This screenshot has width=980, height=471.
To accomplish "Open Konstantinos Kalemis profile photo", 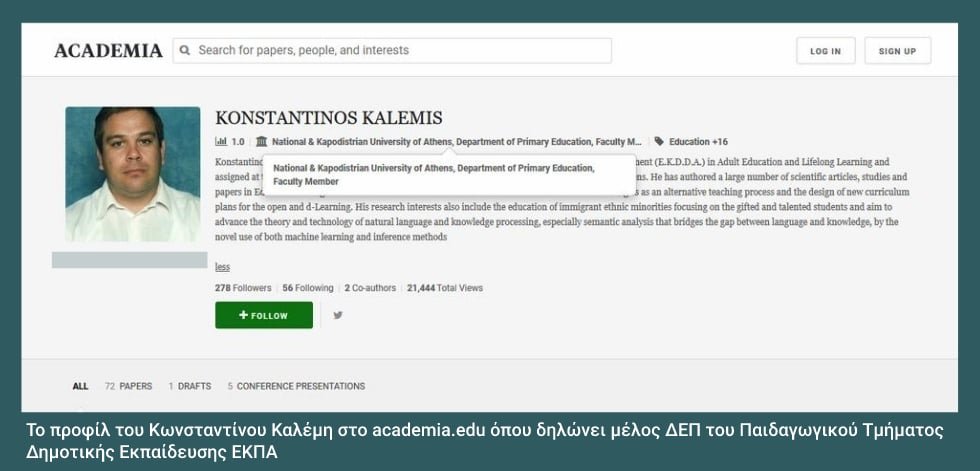I will point(132,174).
